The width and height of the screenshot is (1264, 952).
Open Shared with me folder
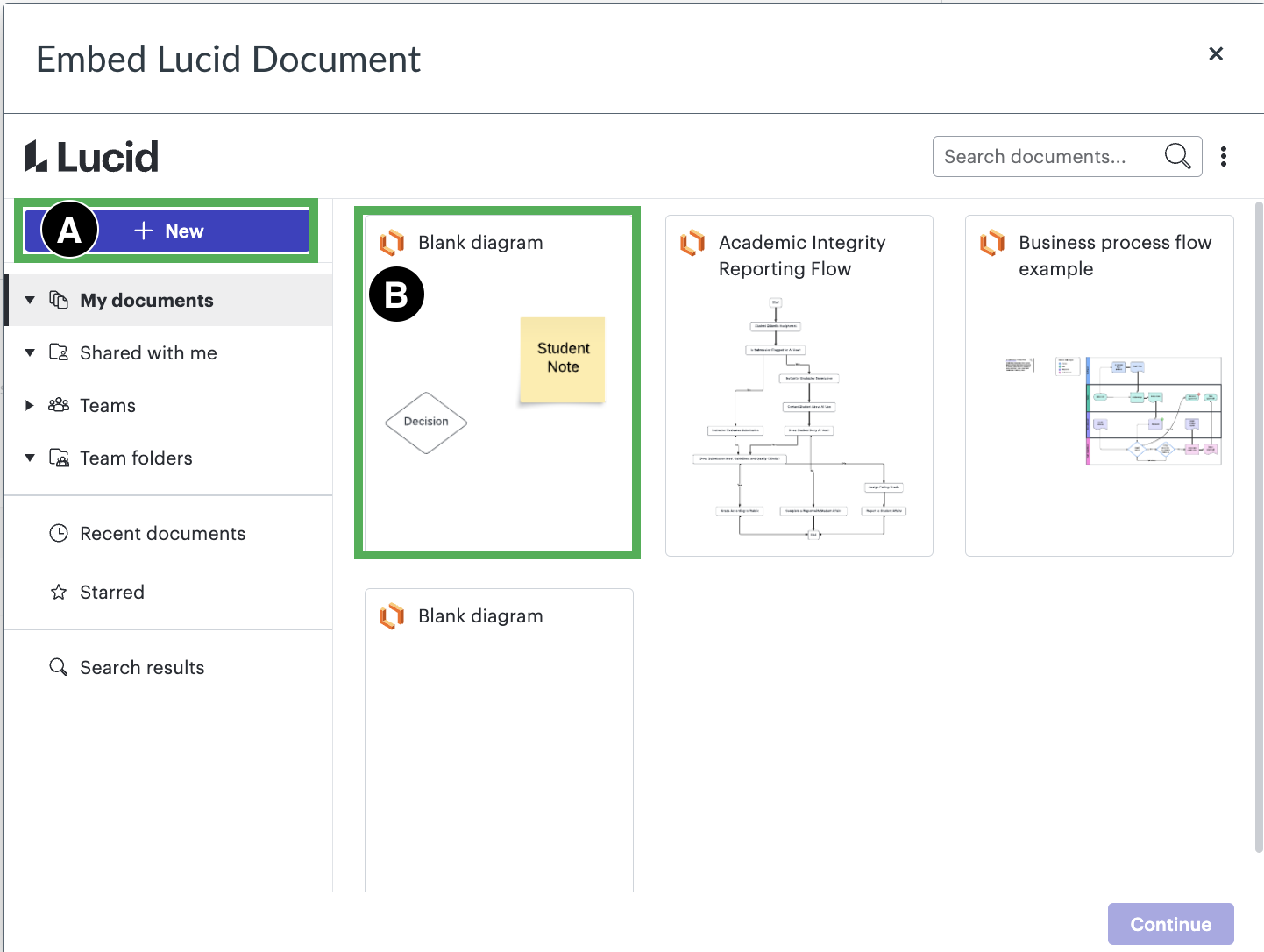[x=169, y=352]
